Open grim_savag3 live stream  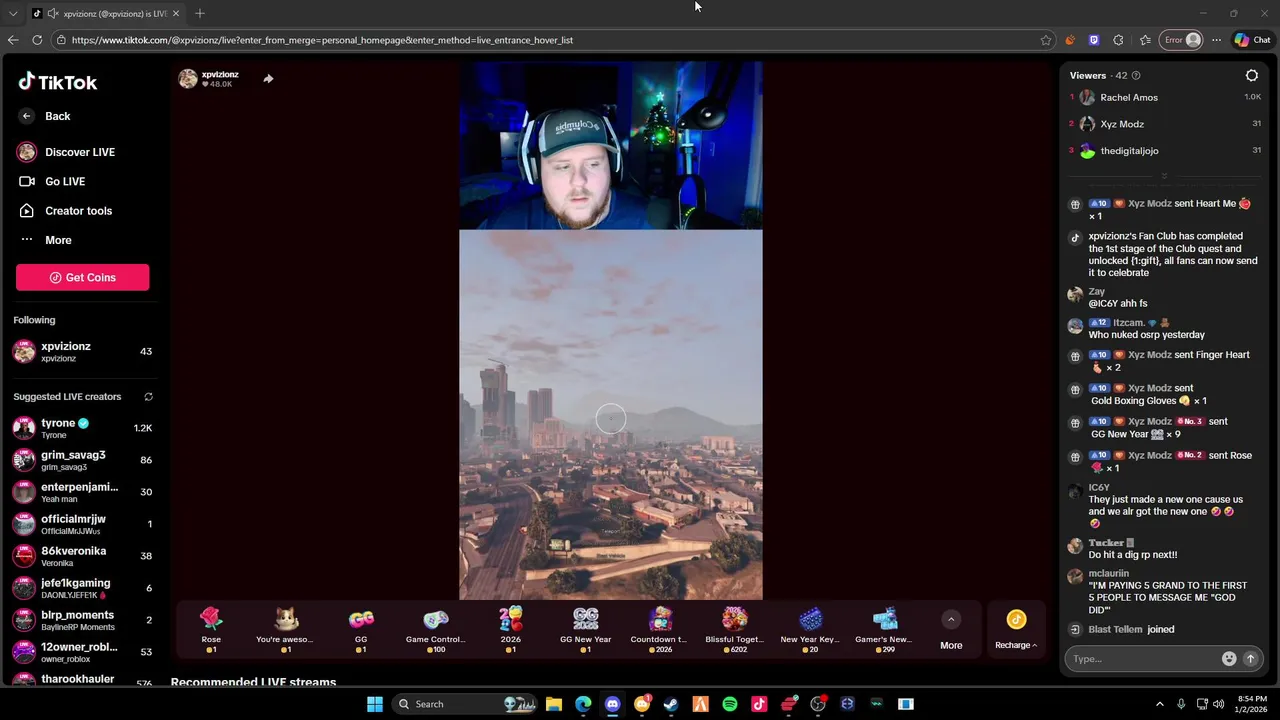tap(82, 460)
